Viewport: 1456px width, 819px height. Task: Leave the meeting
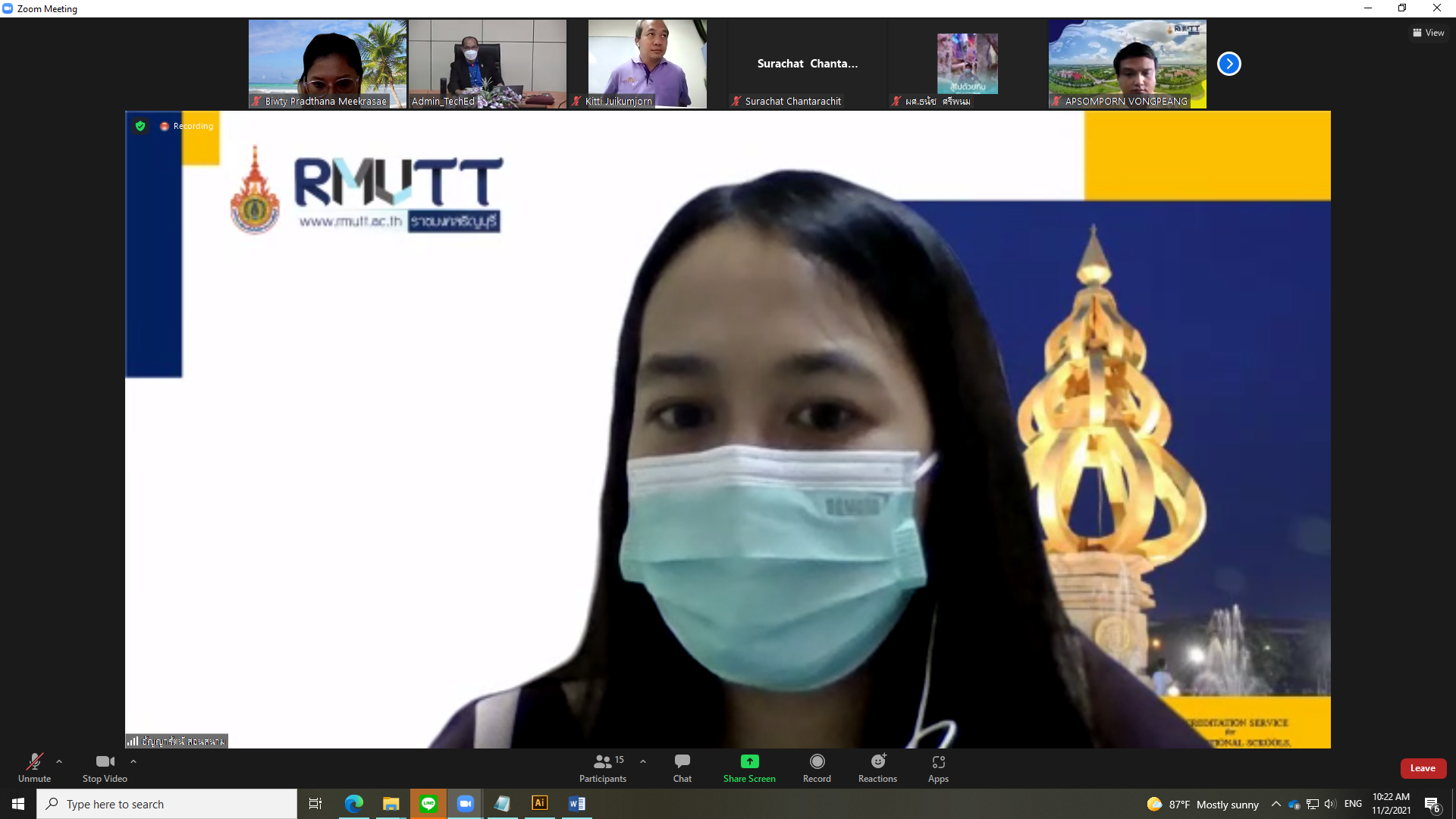coord(1423,768)
